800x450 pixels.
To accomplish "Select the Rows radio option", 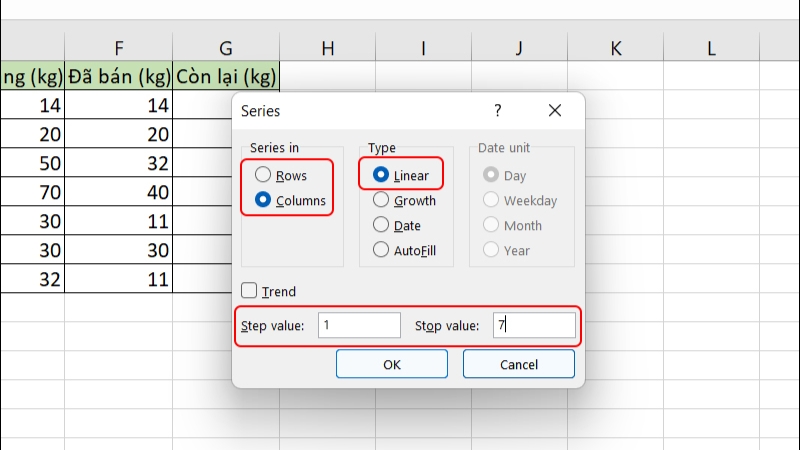I will point(263,175).
